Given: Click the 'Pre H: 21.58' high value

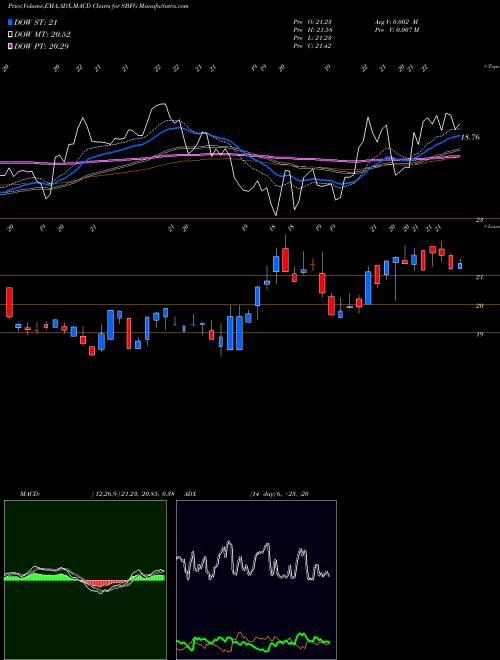Looking at the screenshot, I should 312,30.
